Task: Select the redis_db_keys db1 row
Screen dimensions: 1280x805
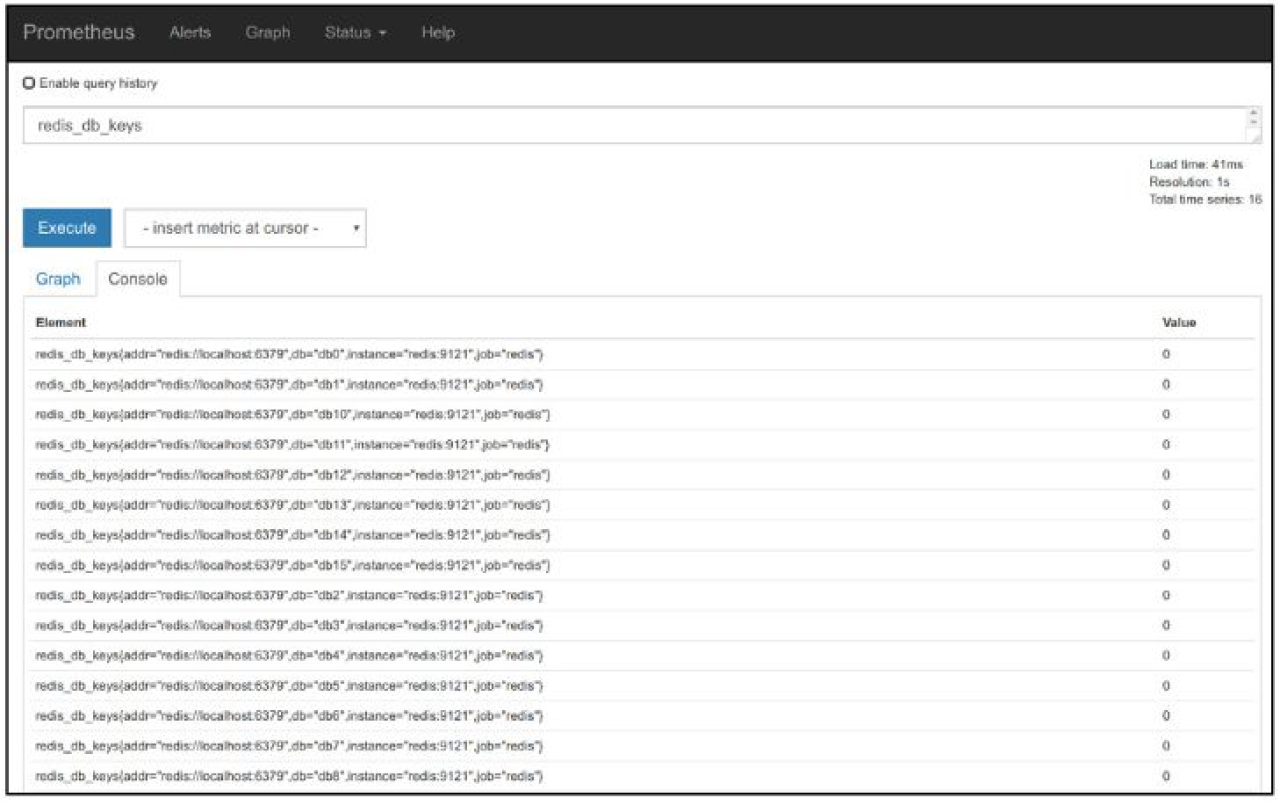Action: [x=640, y=385]
